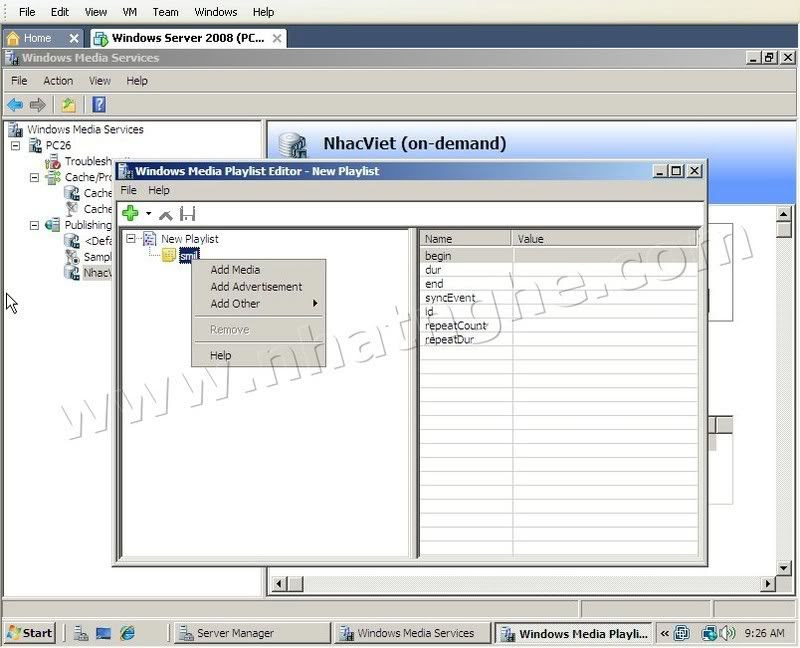The image size is (800, 648).
Task: Click Show Desktop quick launch icon
Action: pos(104,633)
